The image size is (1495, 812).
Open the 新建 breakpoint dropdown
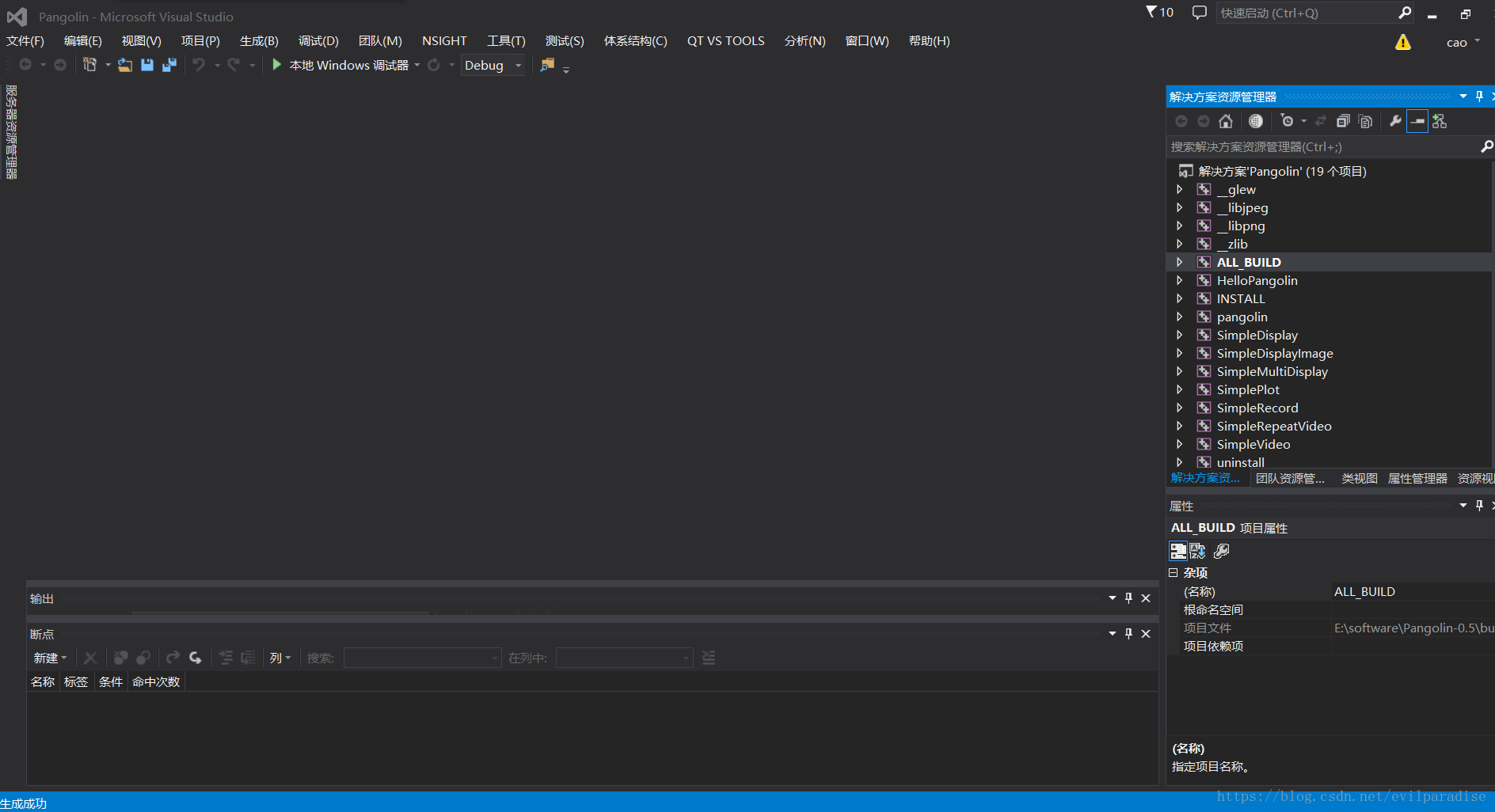(x=50, y=658)
